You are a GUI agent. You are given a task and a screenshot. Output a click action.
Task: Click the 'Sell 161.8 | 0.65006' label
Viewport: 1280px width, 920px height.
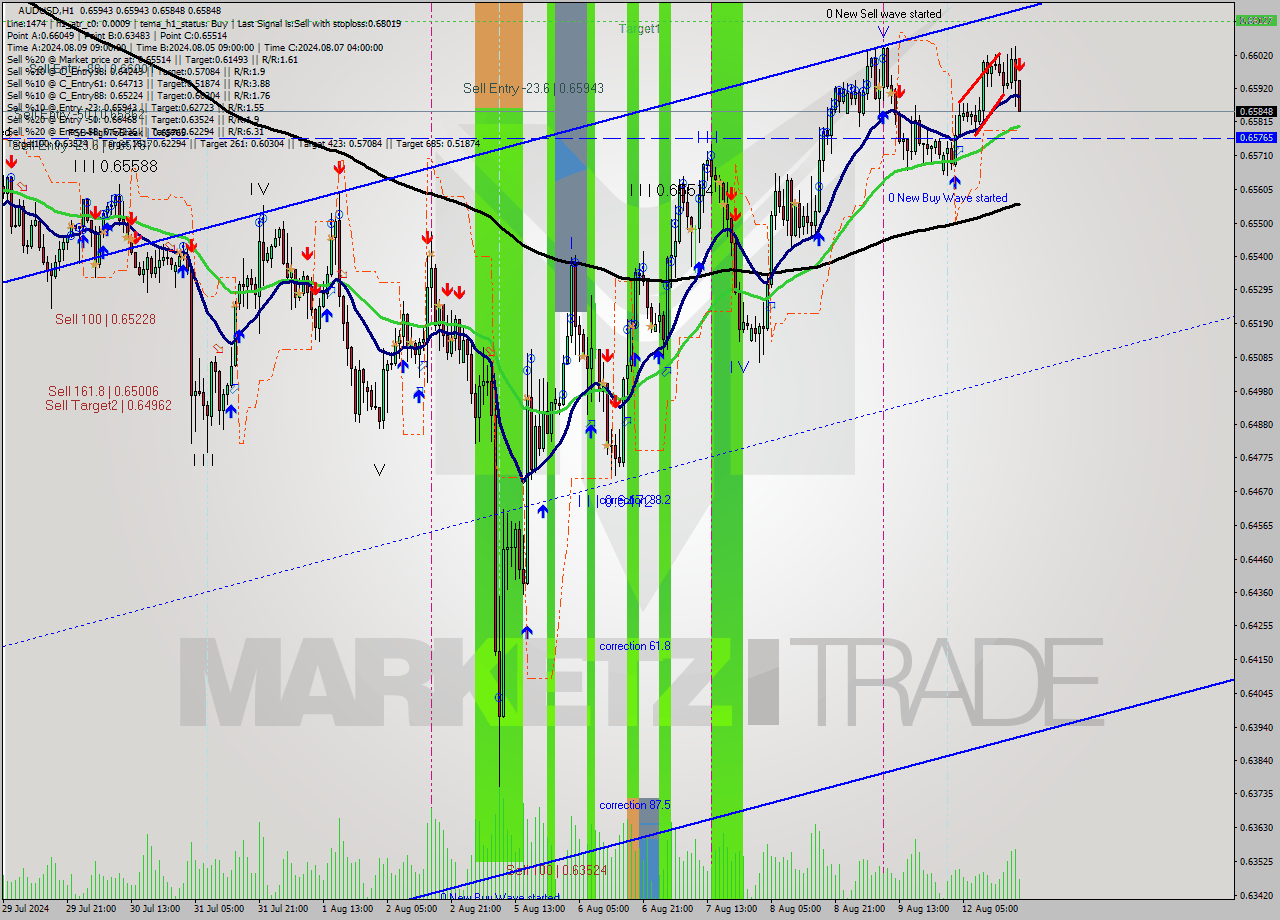pyautogui.click(x=103, y=391)
